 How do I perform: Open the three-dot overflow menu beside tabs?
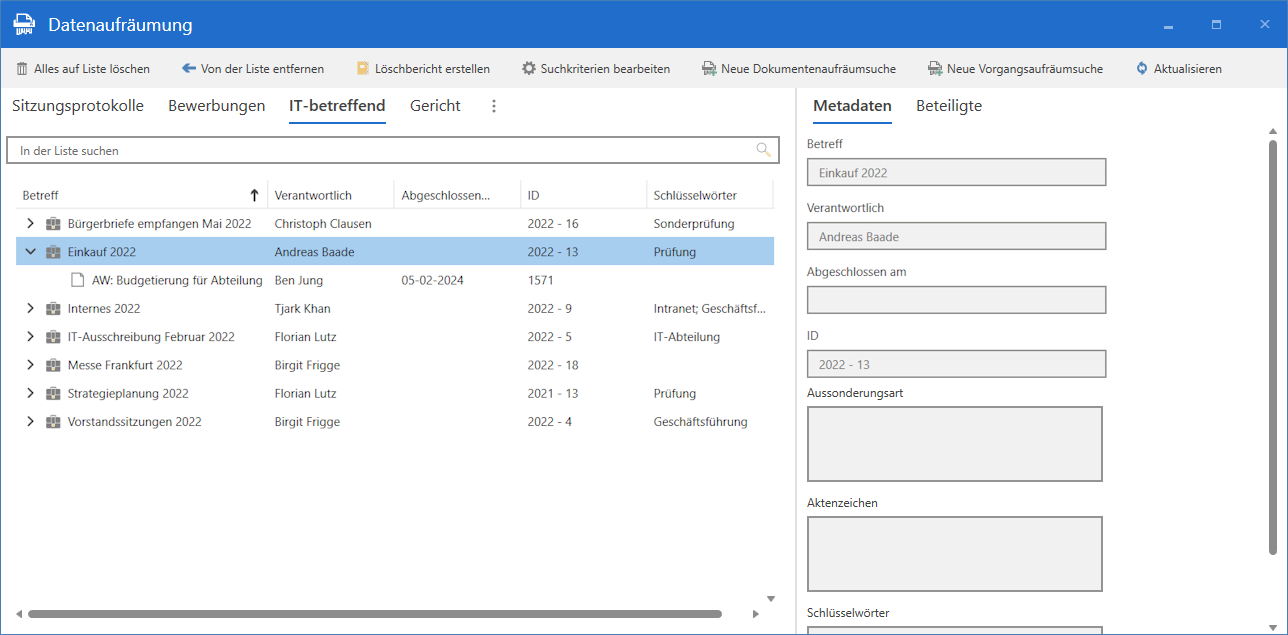[x=493, y=106]
